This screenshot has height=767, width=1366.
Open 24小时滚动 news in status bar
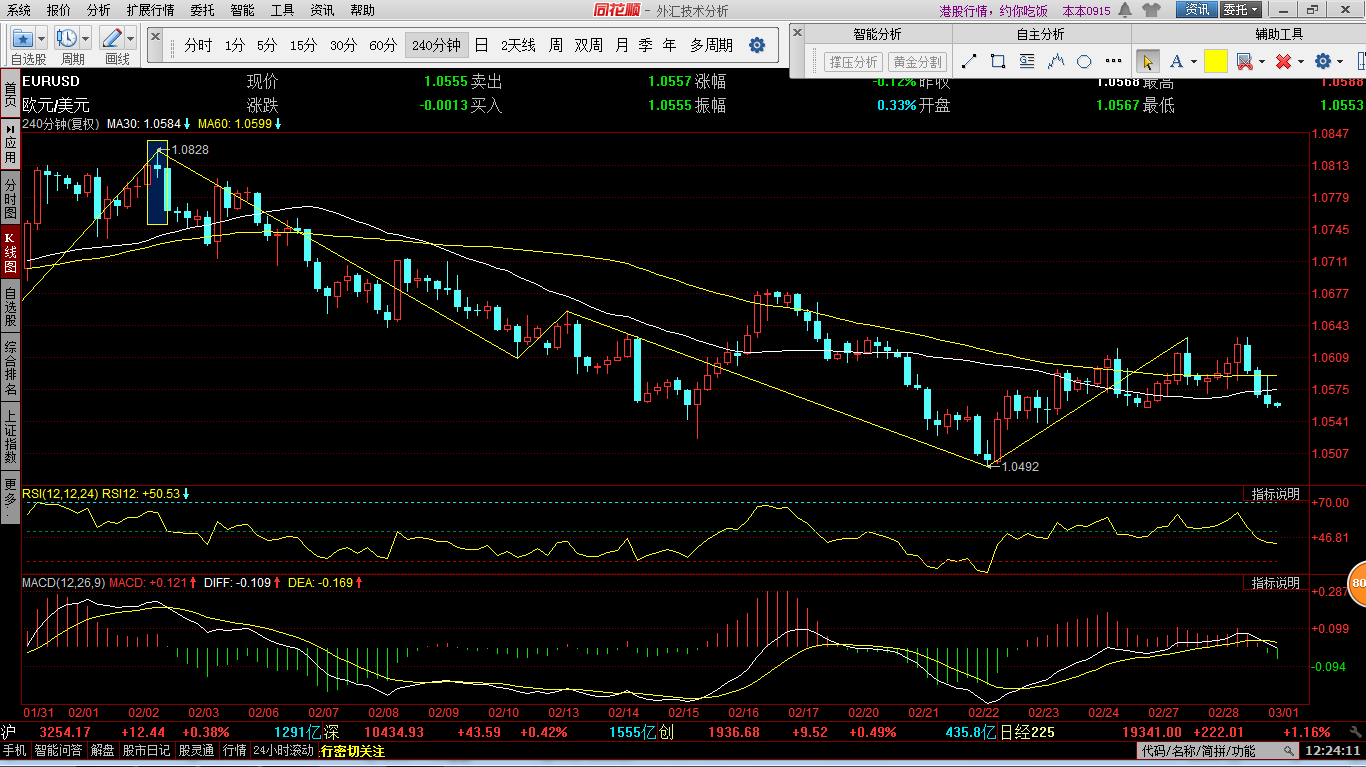click(284, 751)
